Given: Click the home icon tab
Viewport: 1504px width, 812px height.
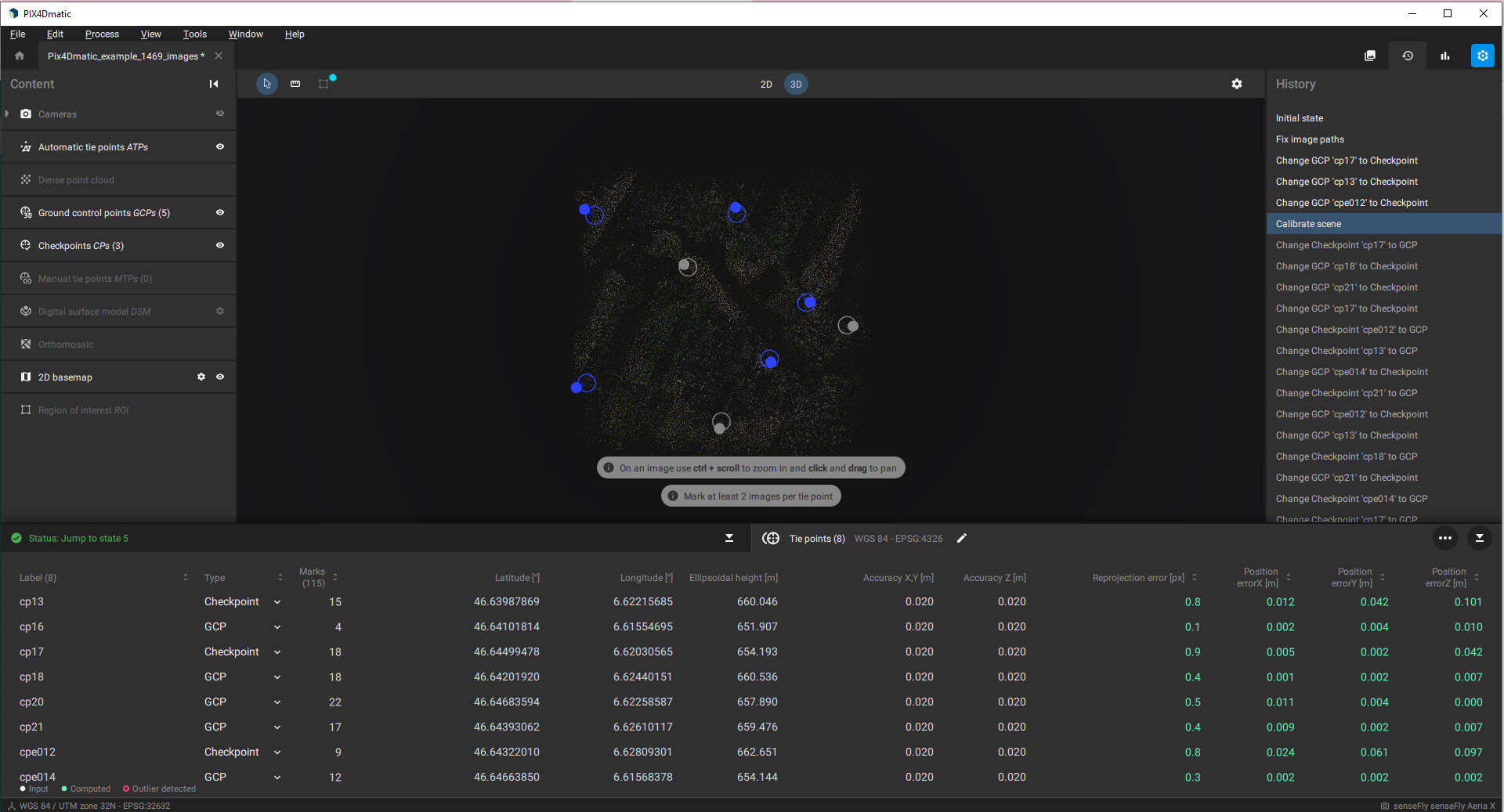Looking at the screenshot, I should [20, 56].
